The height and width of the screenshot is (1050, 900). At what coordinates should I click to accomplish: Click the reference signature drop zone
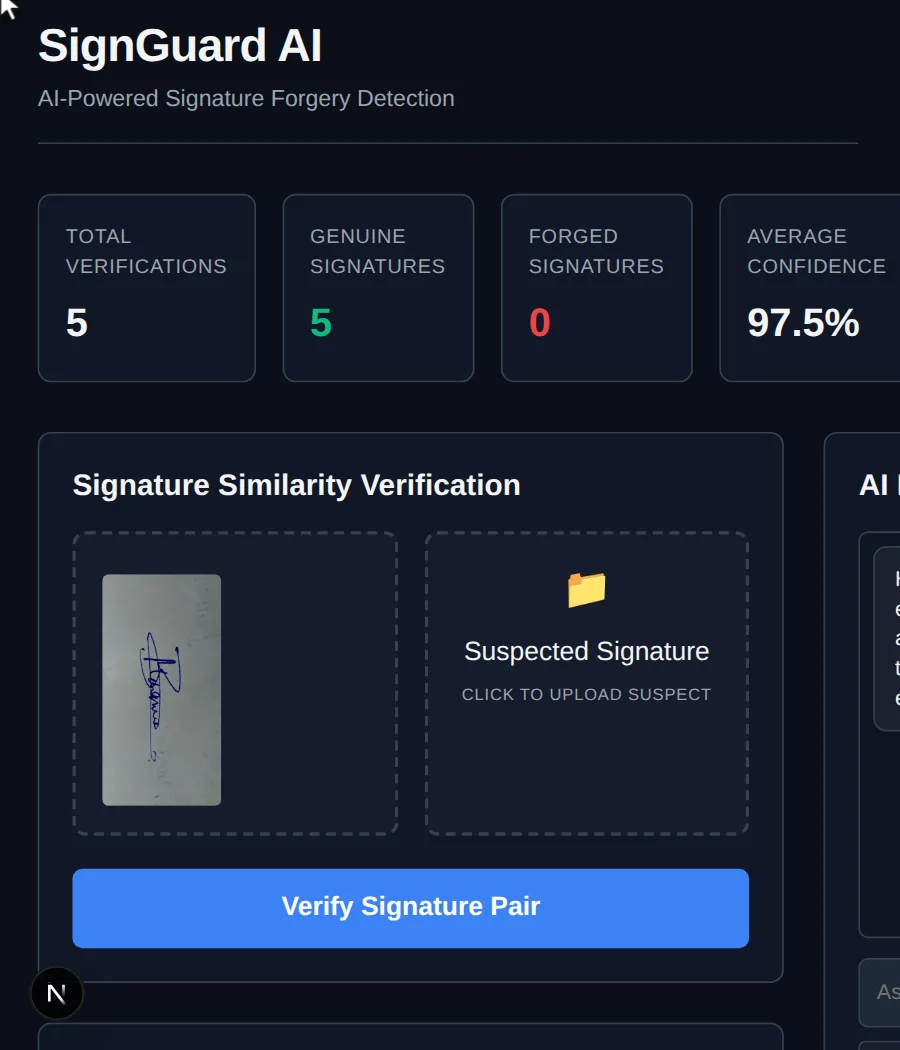click(235, 684)
